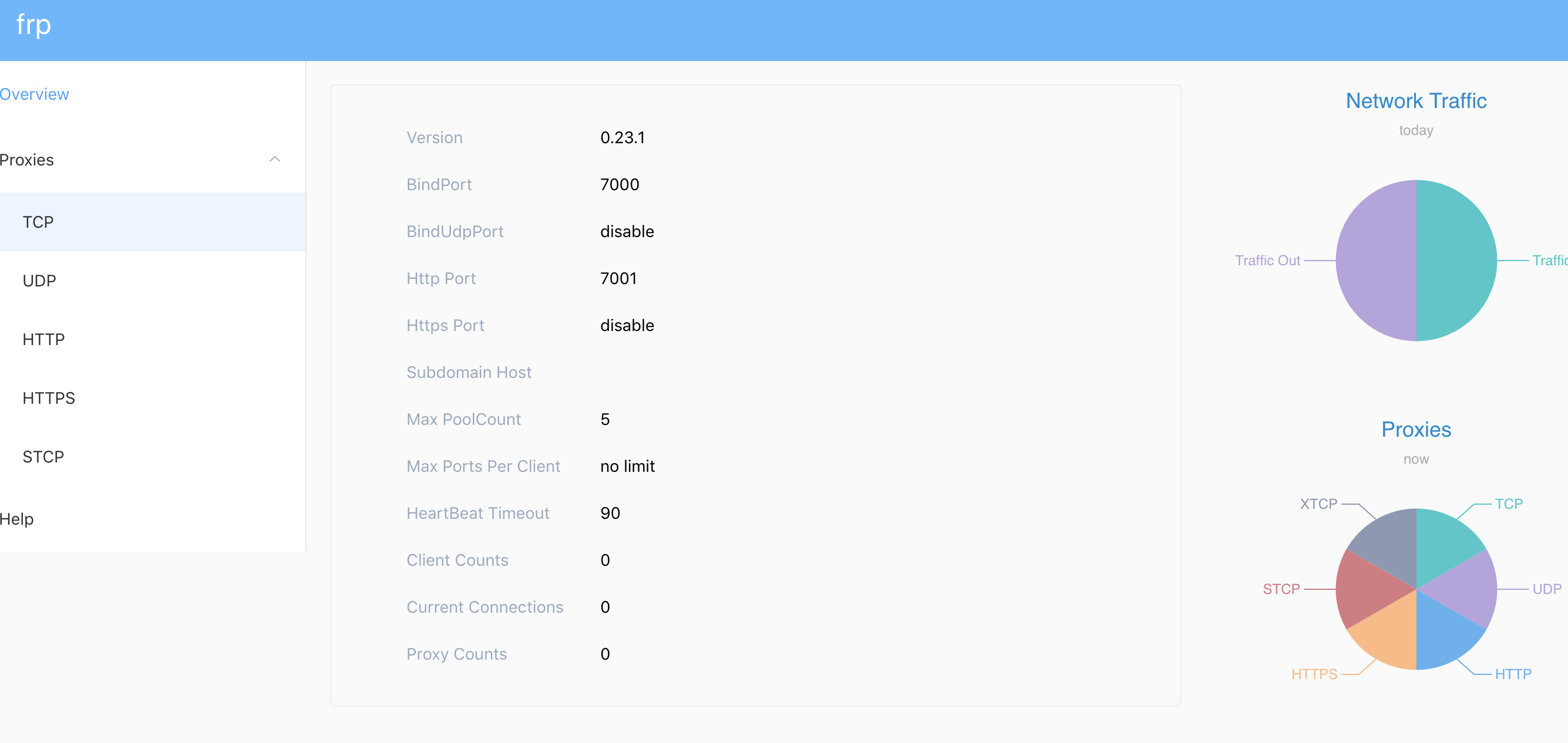Click the STCP chart label
1568x743 pixels.
(x=1281, y=589)
